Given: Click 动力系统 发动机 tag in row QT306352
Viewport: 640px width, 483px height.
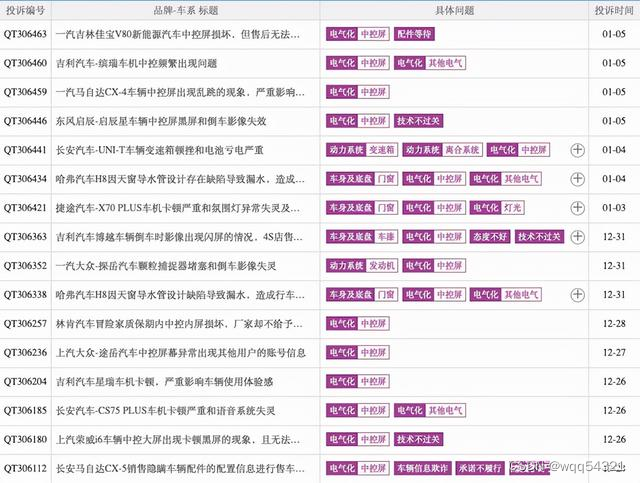Looking at the screenshot, I should (362, 266).
